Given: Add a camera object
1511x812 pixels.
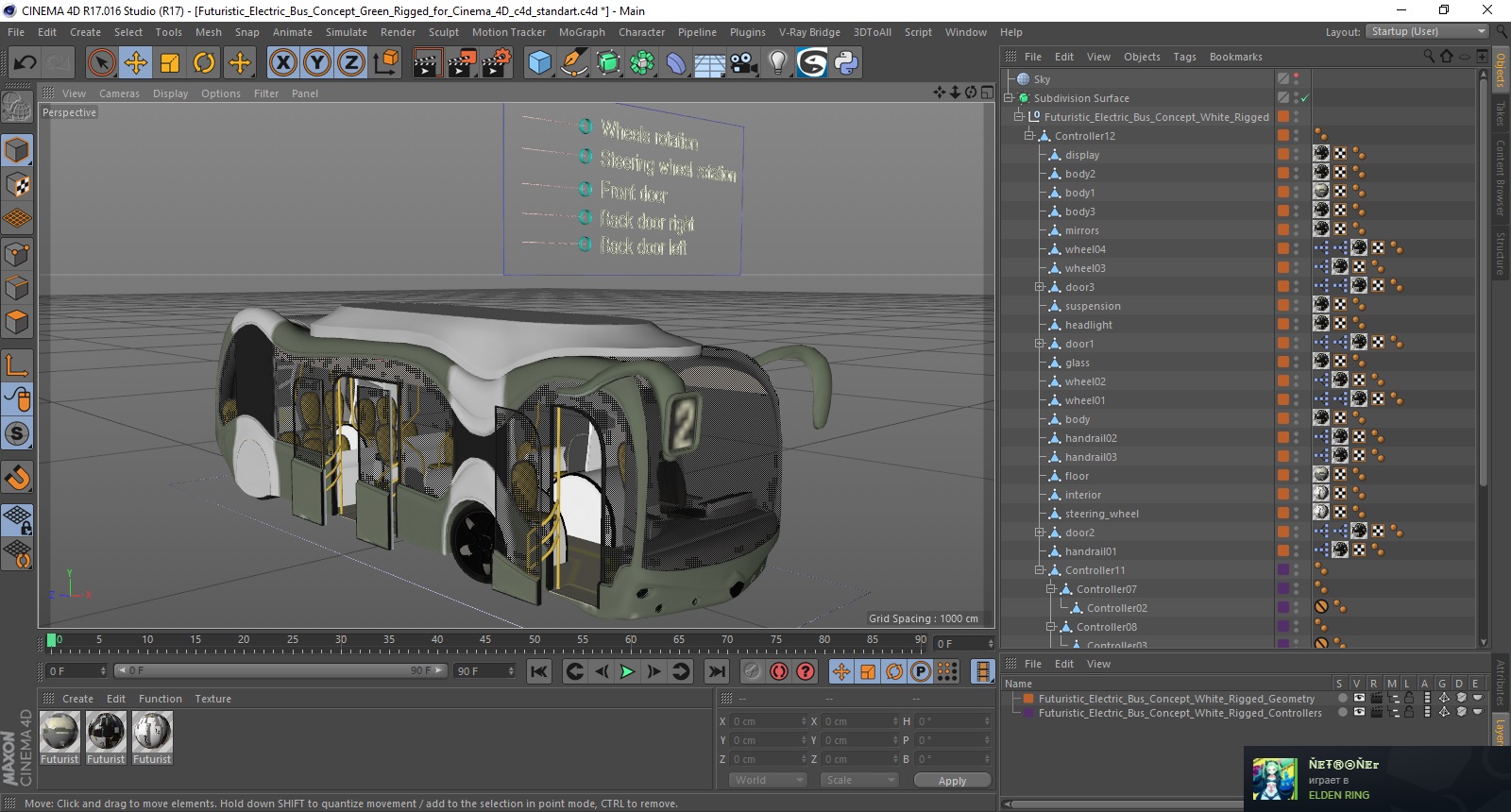Looking at the screenshot, I should (743, 63).
